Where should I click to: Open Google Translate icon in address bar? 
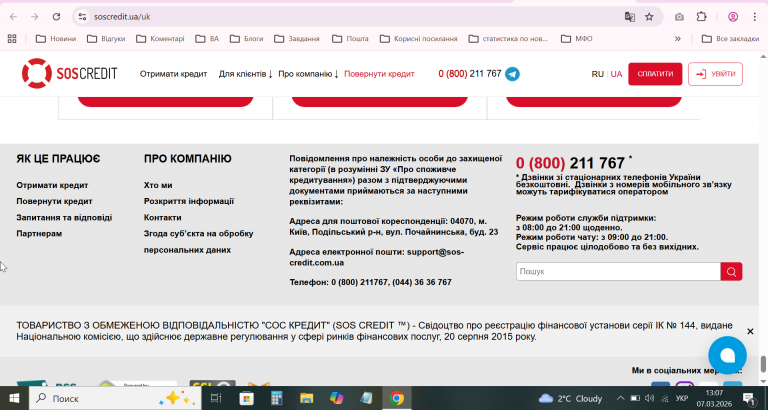629,17
